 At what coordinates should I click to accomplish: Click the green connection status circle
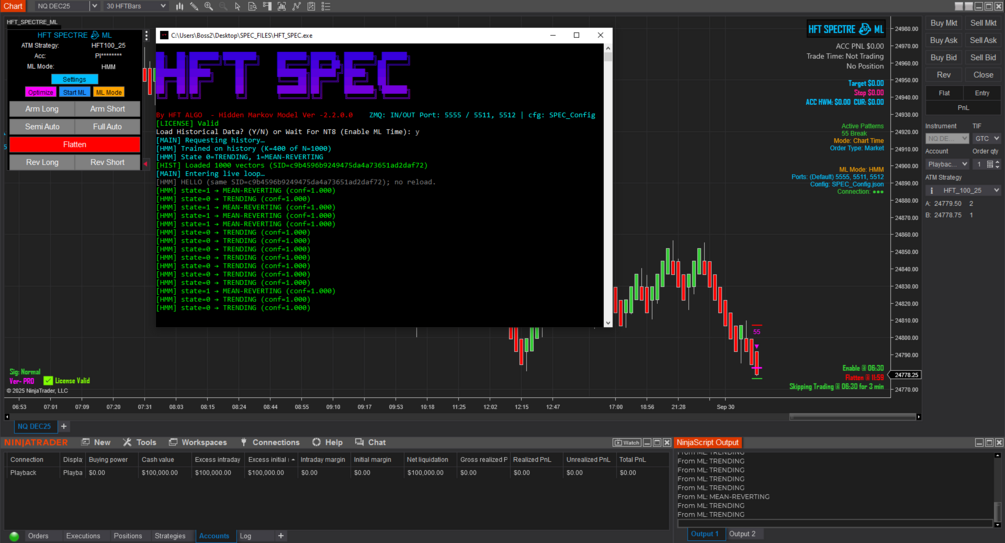(14, 536)
